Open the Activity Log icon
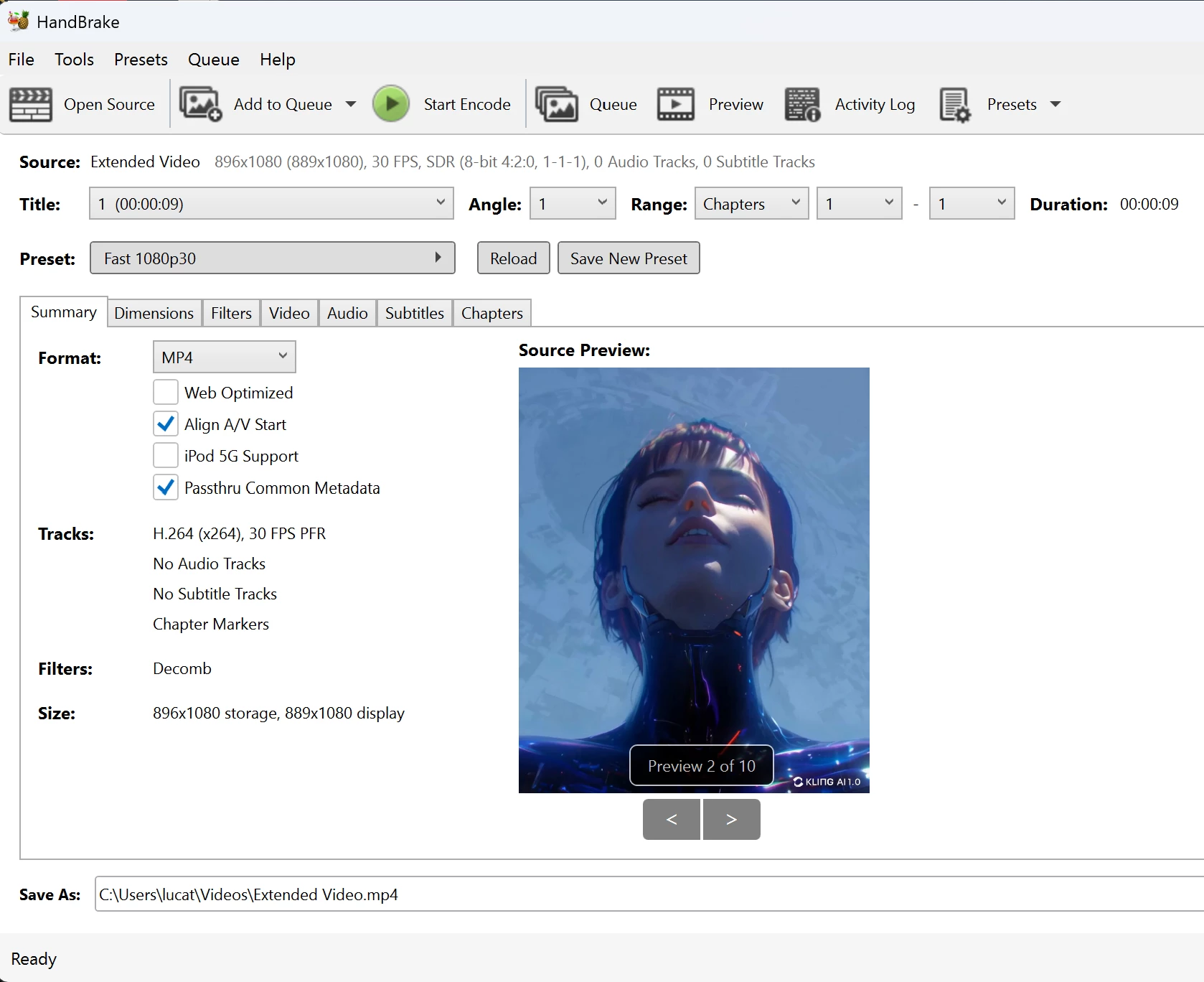This screenshot has height=982, width=1204. click(802, 105)
